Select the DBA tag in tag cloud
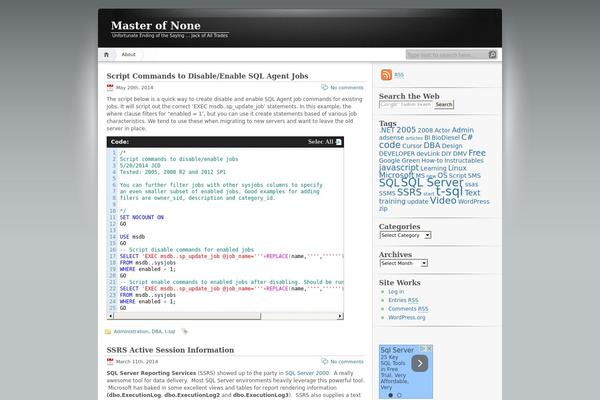600x400 pixels. pos(432,145)
